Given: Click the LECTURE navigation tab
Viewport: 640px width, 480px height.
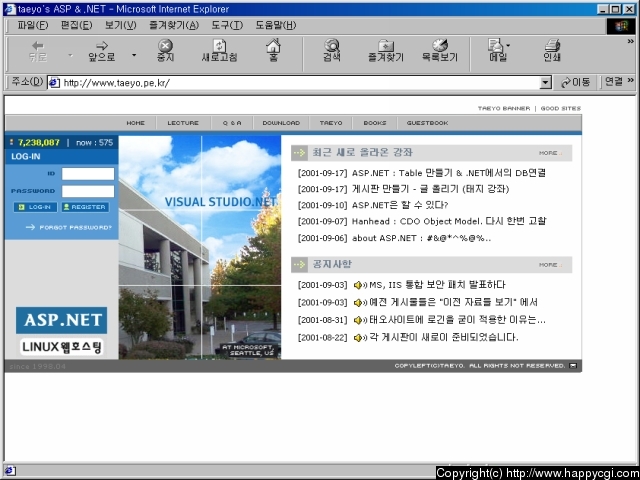Looking at the screenshot, I should pyautogui.click(x=183, y=123).
